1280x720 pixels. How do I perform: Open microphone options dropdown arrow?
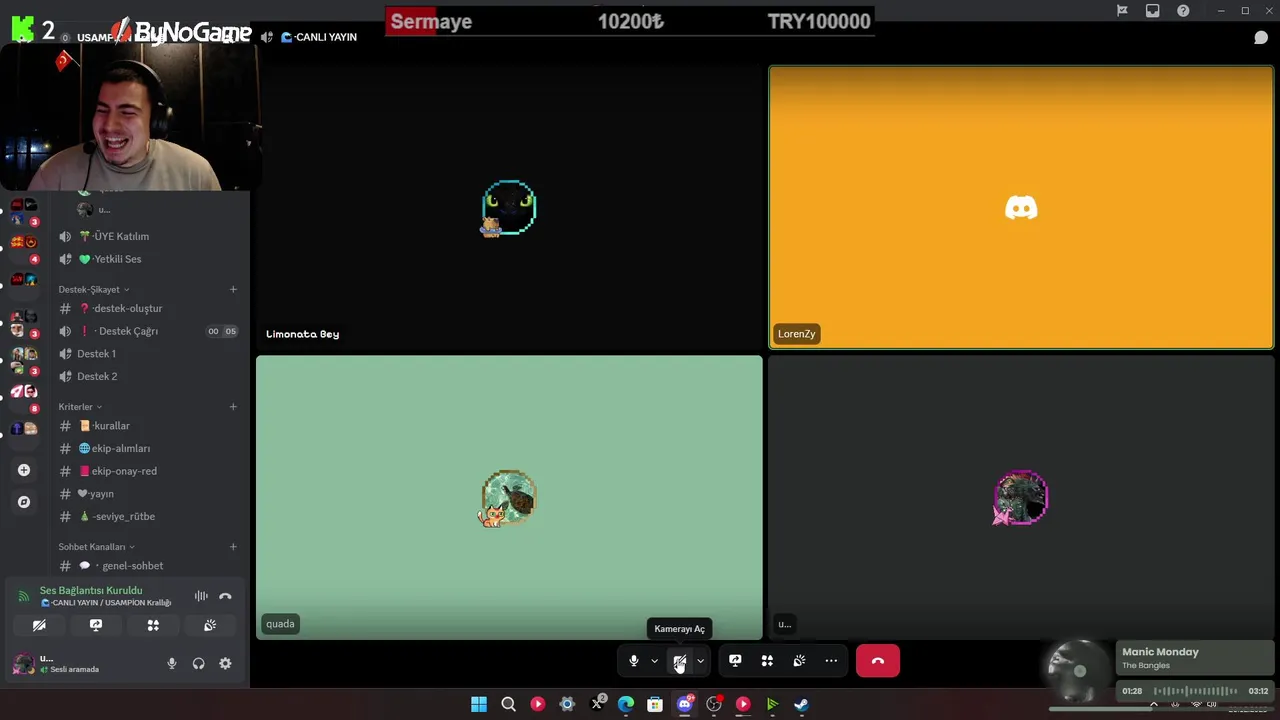654,661
